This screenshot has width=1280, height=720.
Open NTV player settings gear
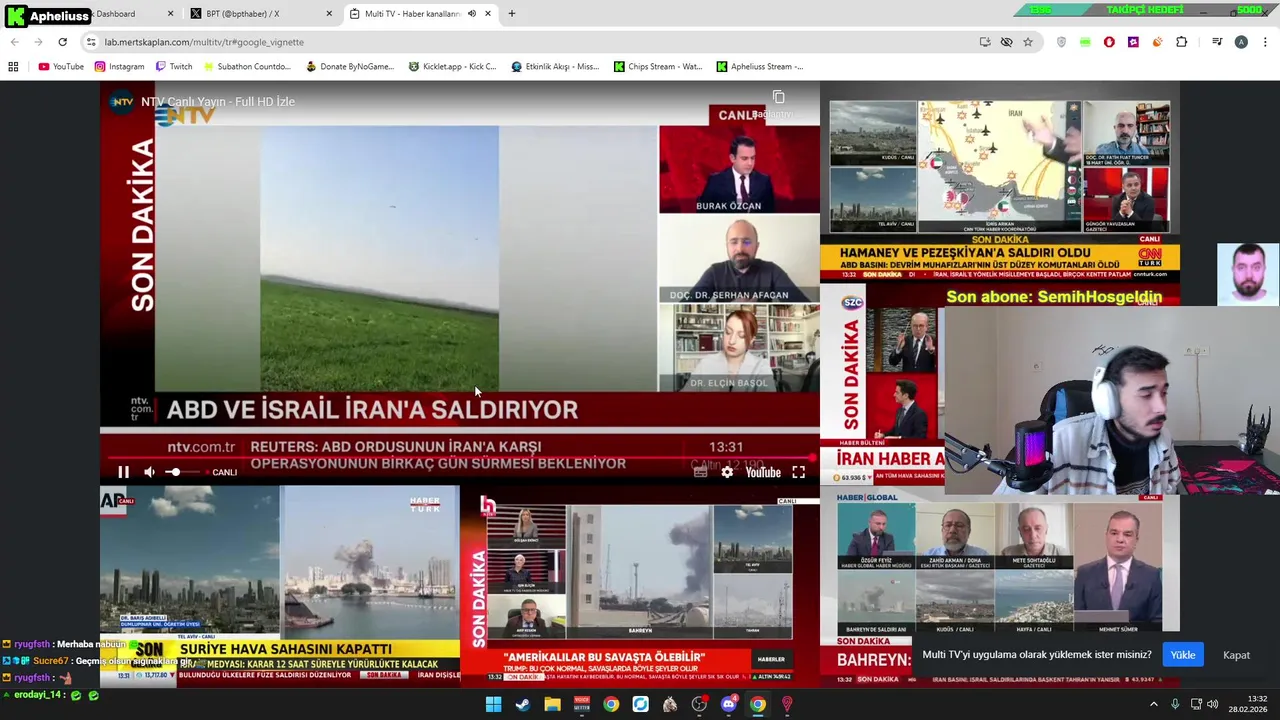click(727, 472)
